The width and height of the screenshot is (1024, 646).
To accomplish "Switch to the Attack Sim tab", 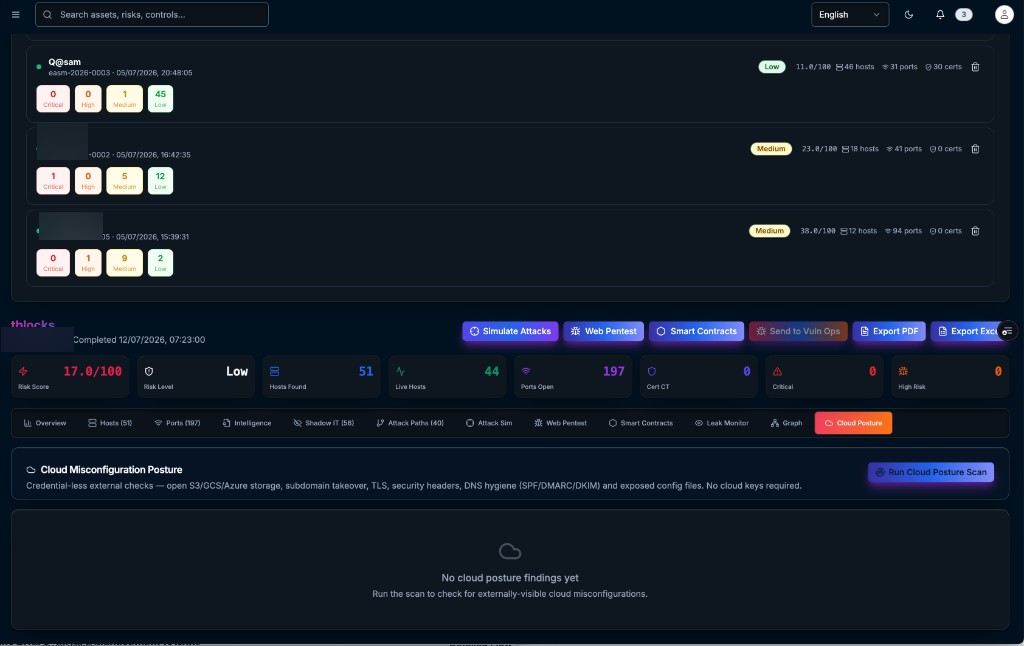I will (x=488, y=423).
